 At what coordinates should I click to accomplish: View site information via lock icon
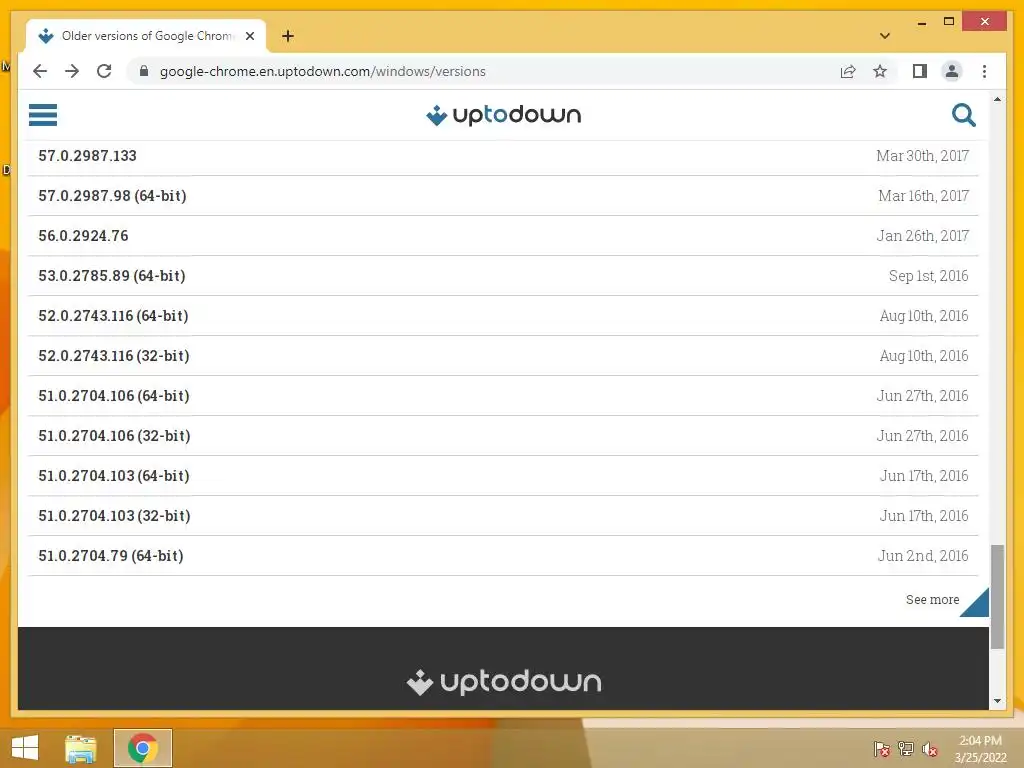click(144, 71)
